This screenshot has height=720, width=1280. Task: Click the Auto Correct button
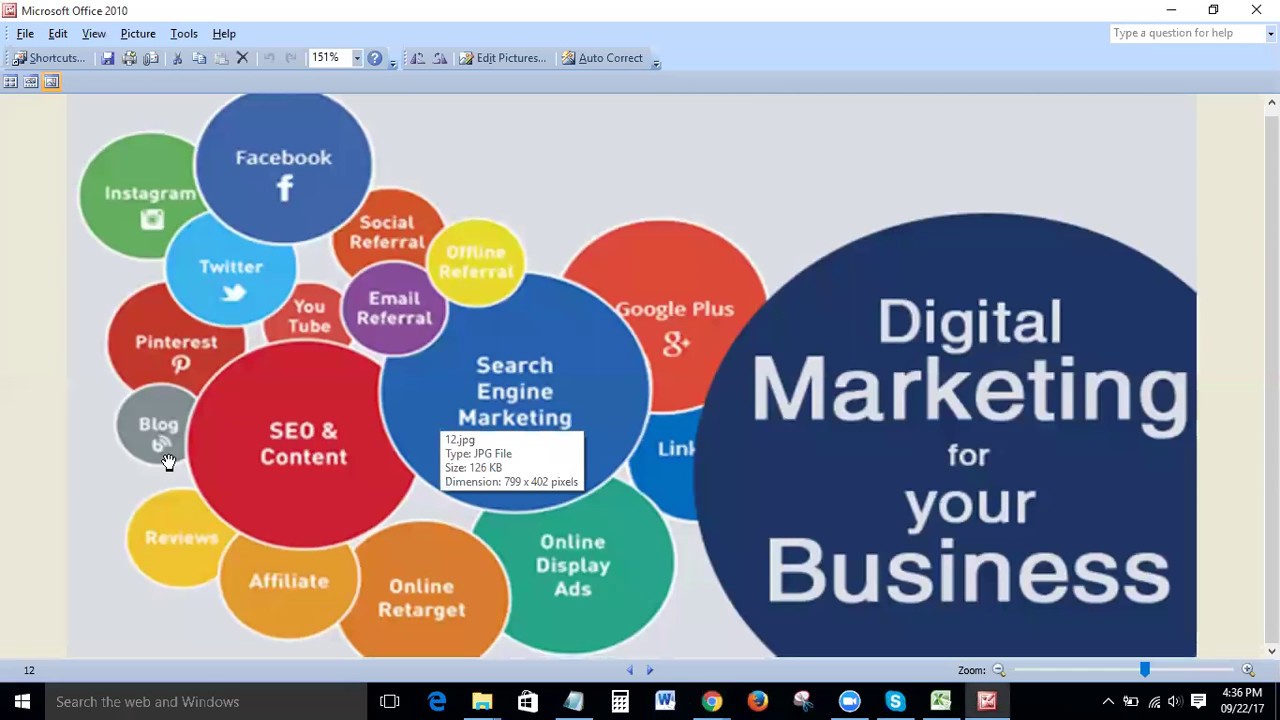pos(601,58)
